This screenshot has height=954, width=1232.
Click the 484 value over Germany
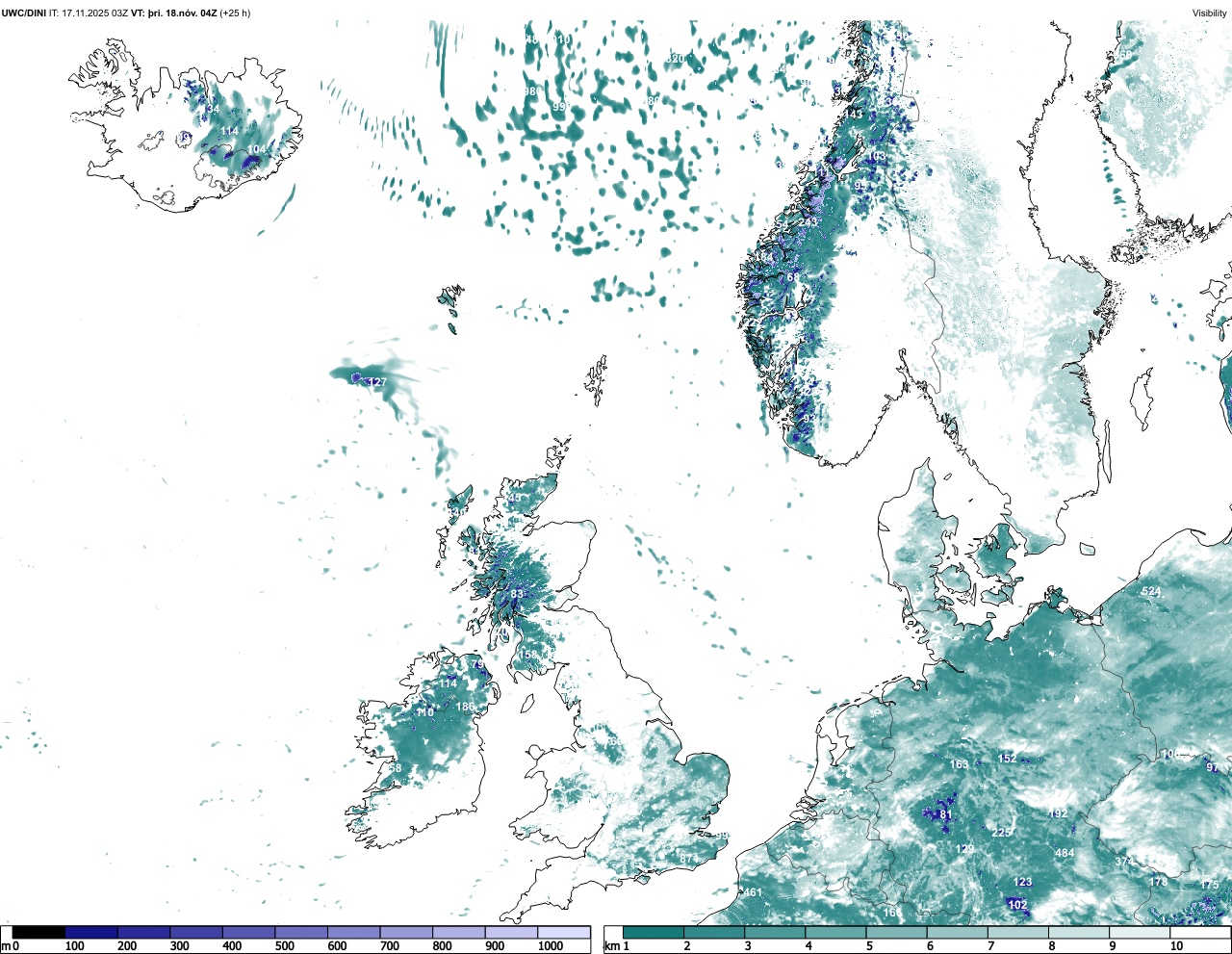pyautogui.click(x=1065, y=853)
